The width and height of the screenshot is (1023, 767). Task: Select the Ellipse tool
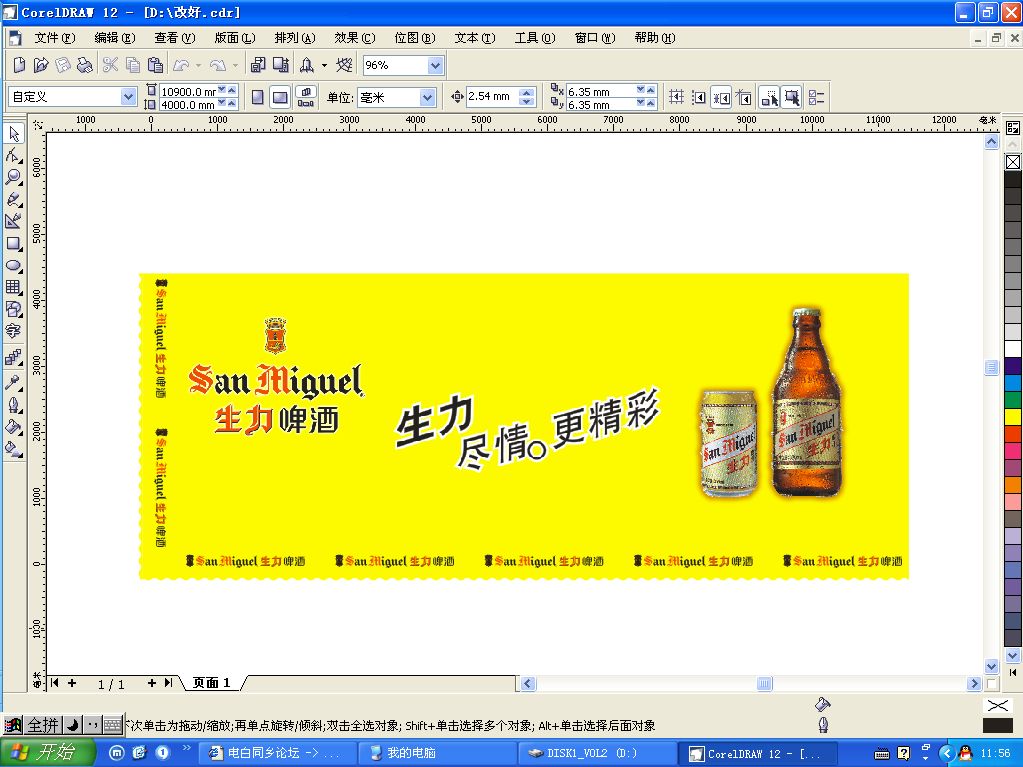coord(14,266)
